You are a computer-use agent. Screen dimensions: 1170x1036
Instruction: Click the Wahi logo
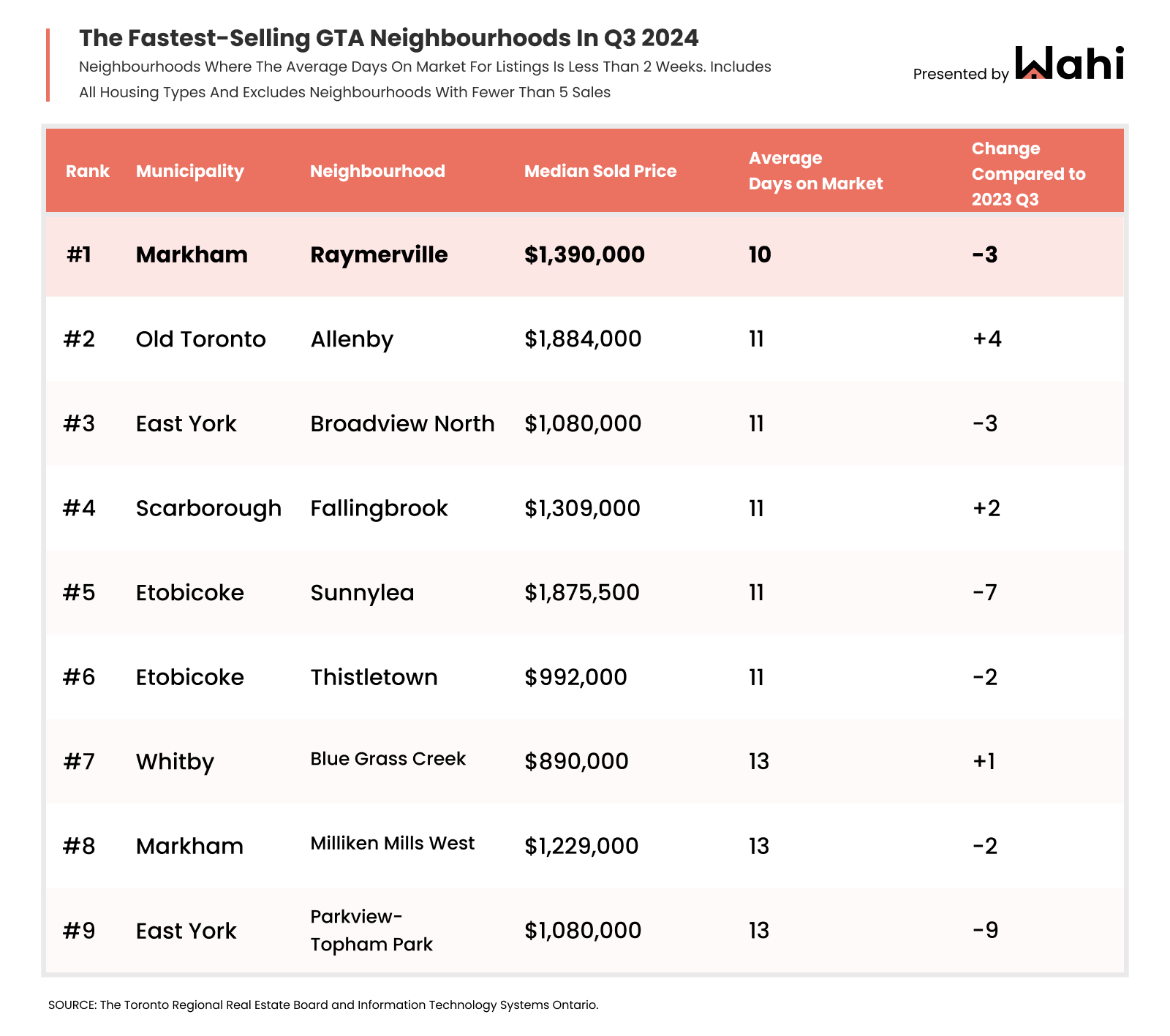point(1070,63)
